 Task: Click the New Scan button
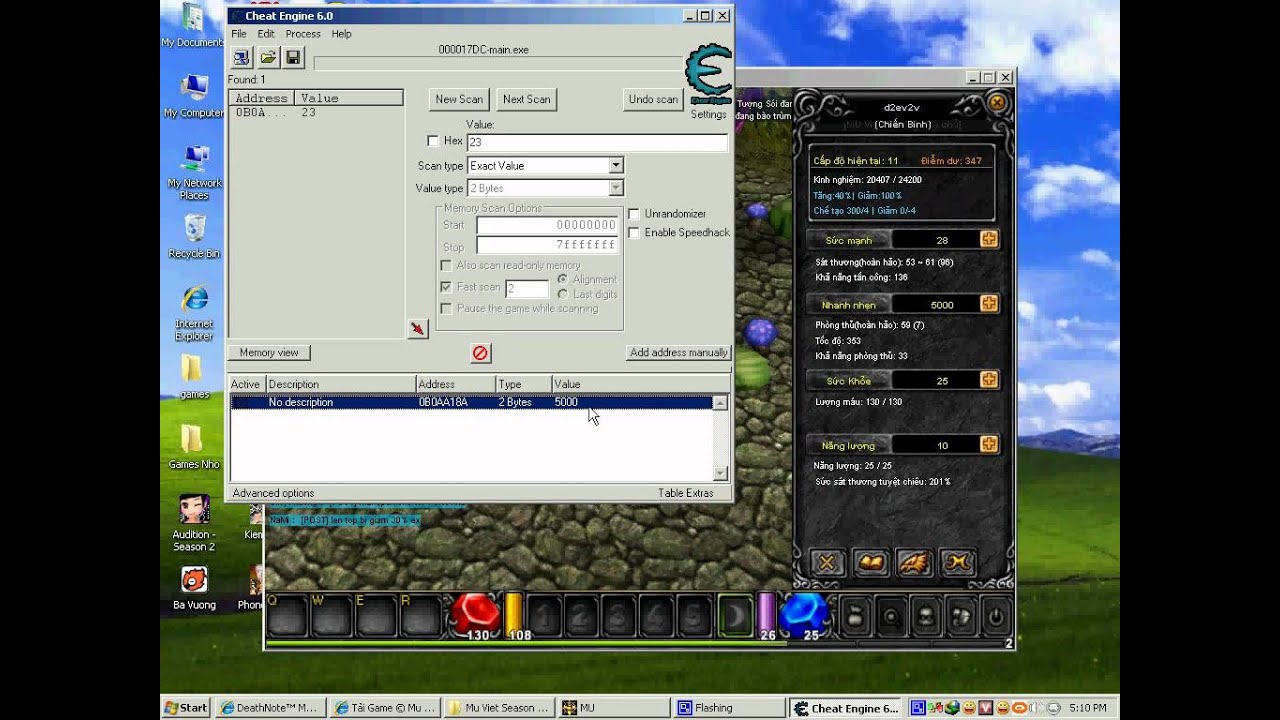[x=459, y=99]
